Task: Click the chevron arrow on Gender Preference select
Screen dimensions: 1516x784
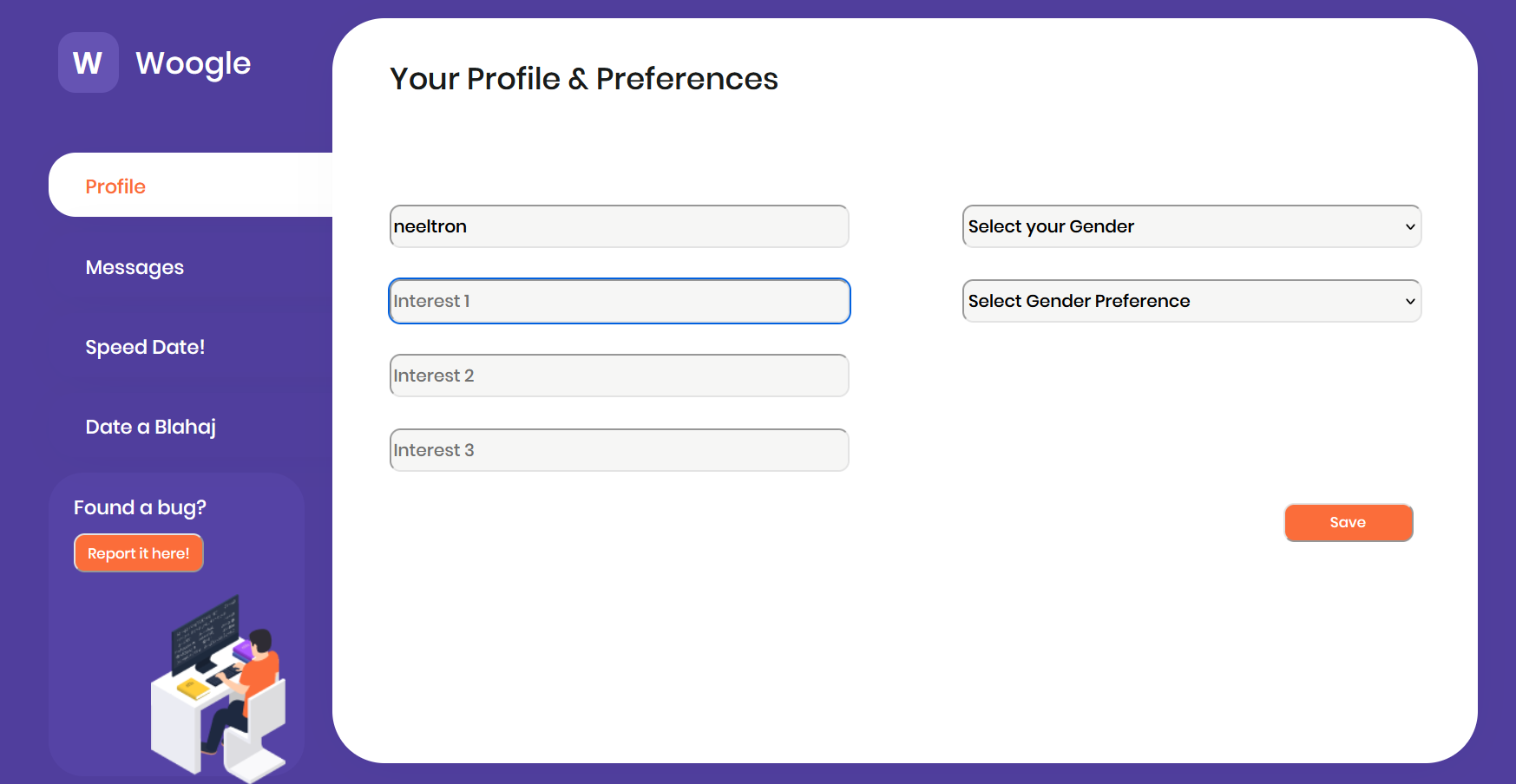Action: [1410, 302]
